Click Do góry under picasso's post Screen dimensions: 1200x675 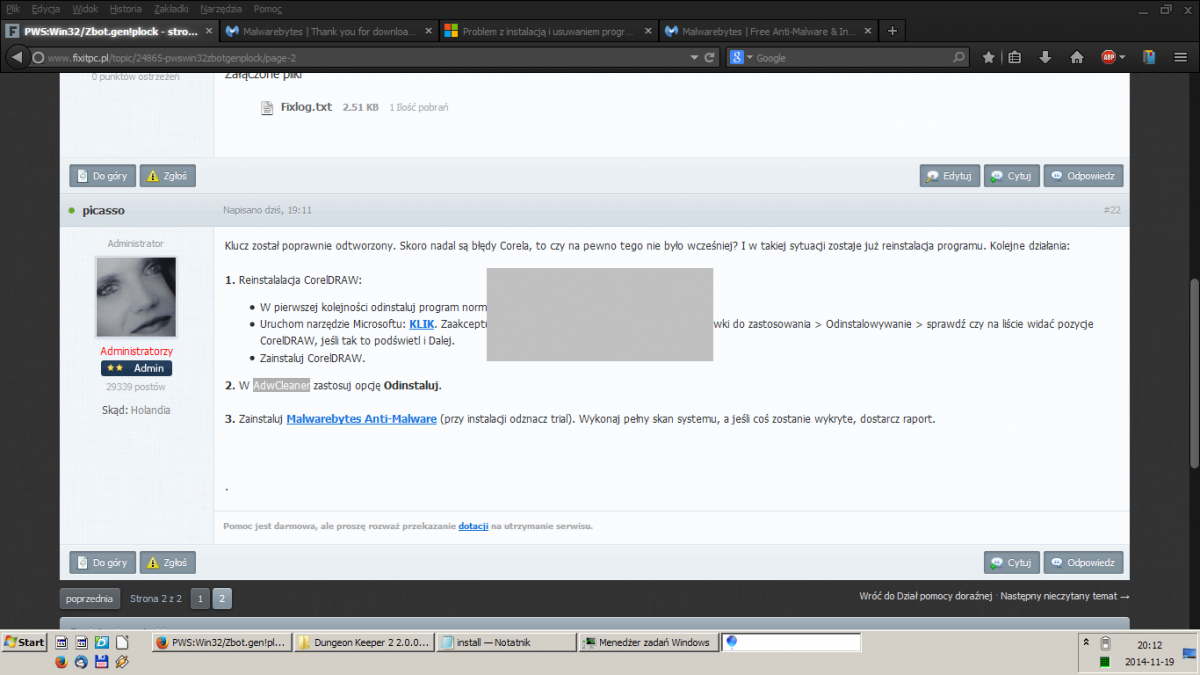pyautogui.click(x=102, y=562)
